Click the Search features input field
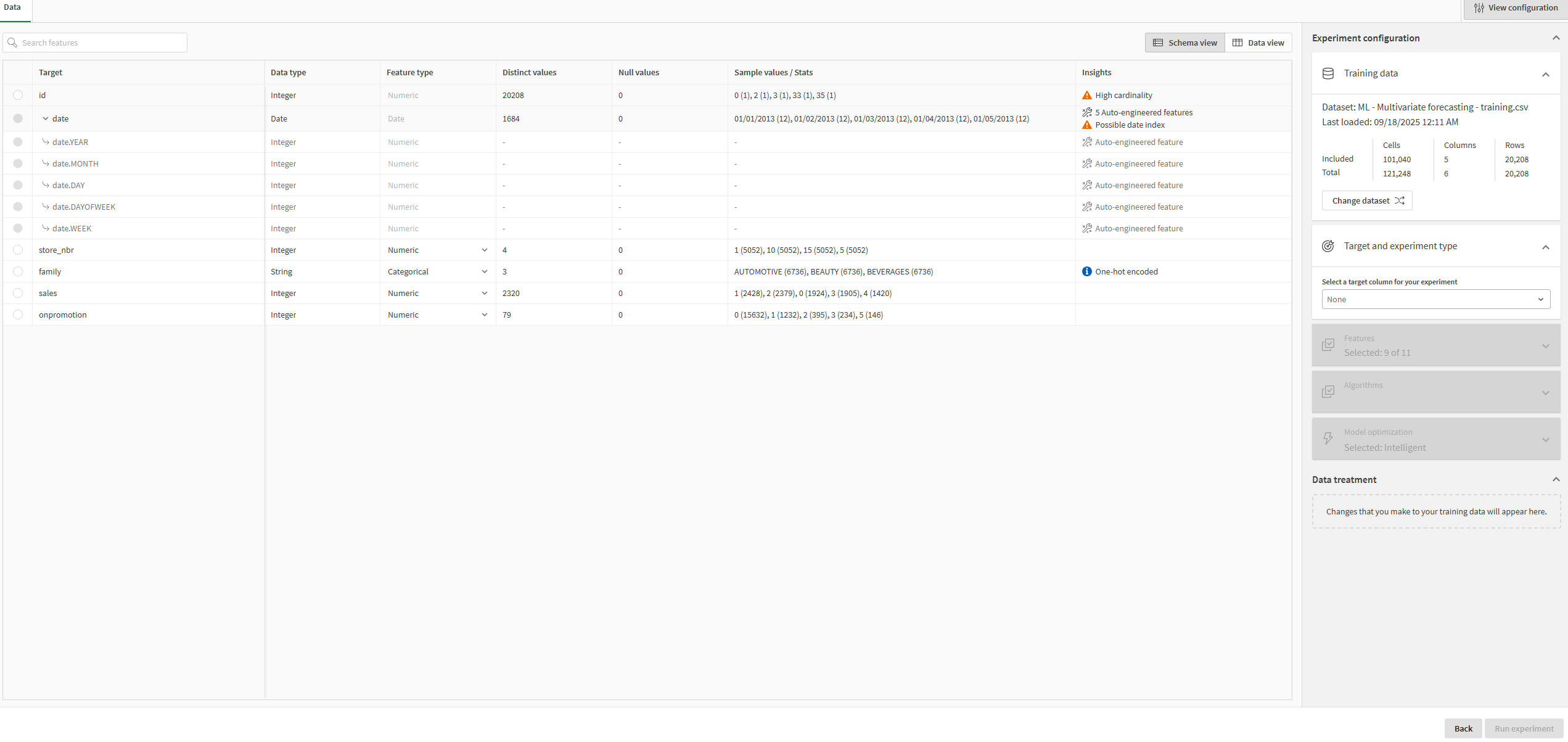The height and width of the screenshot is (742, 1568). 102,43
